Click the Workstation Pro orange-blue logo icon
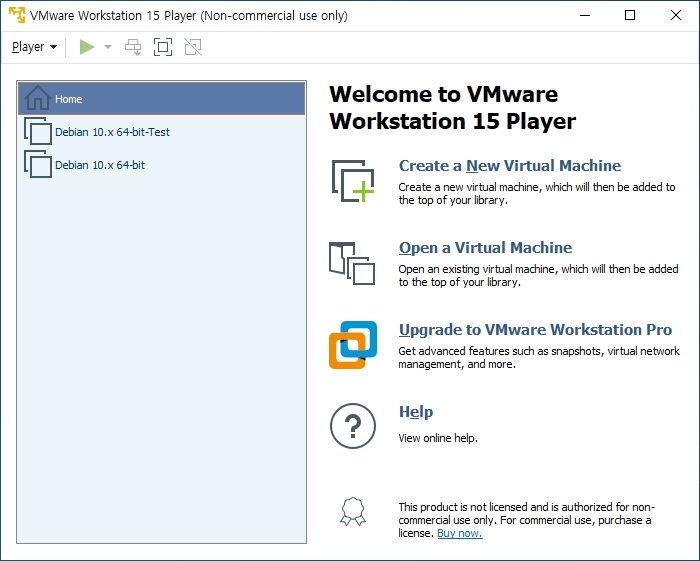The height and width of the screenshot is (561, 700). tap(353, 345)
